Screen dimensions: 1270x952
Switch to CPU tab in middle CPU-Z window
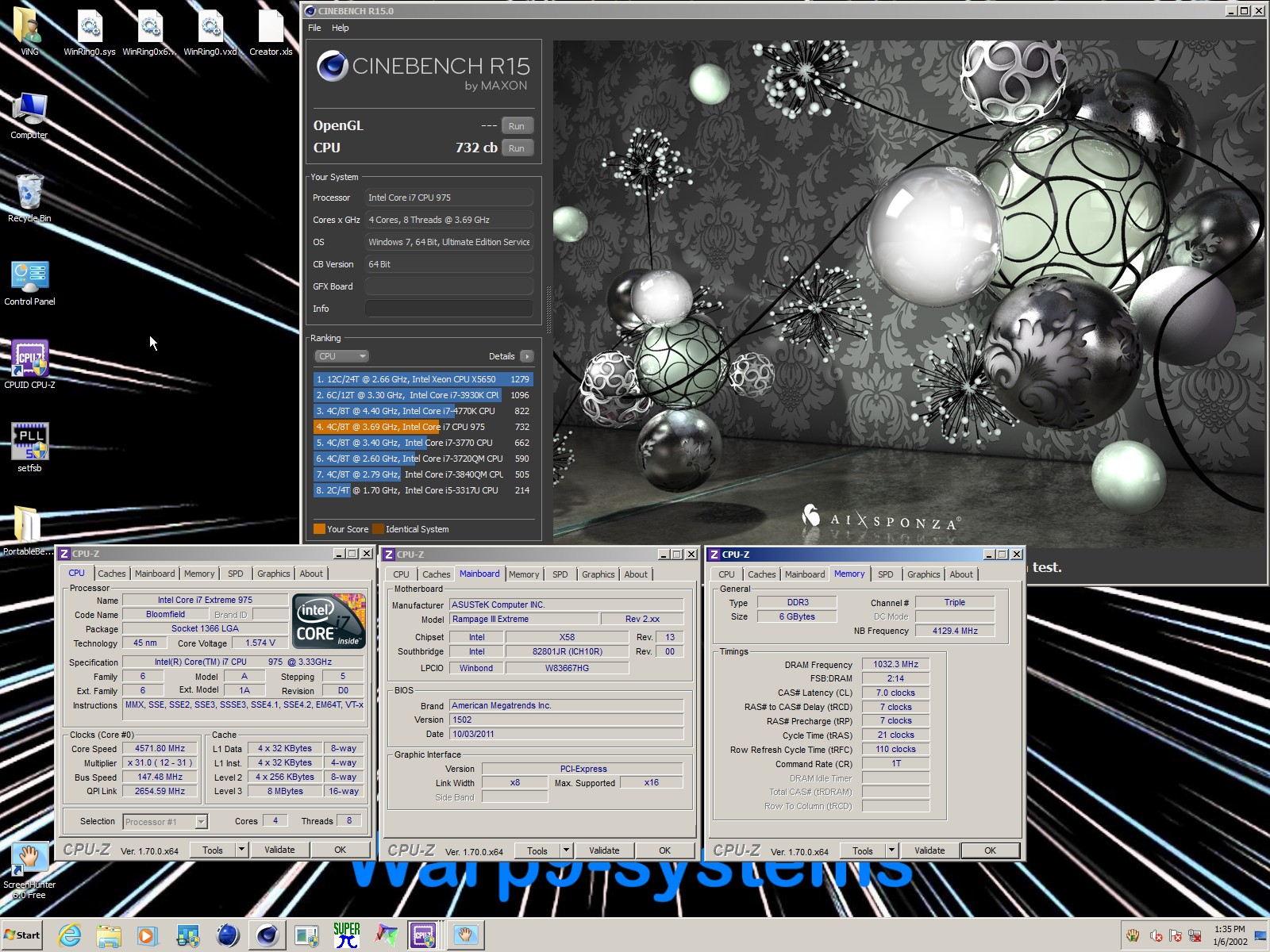[402, 574]
